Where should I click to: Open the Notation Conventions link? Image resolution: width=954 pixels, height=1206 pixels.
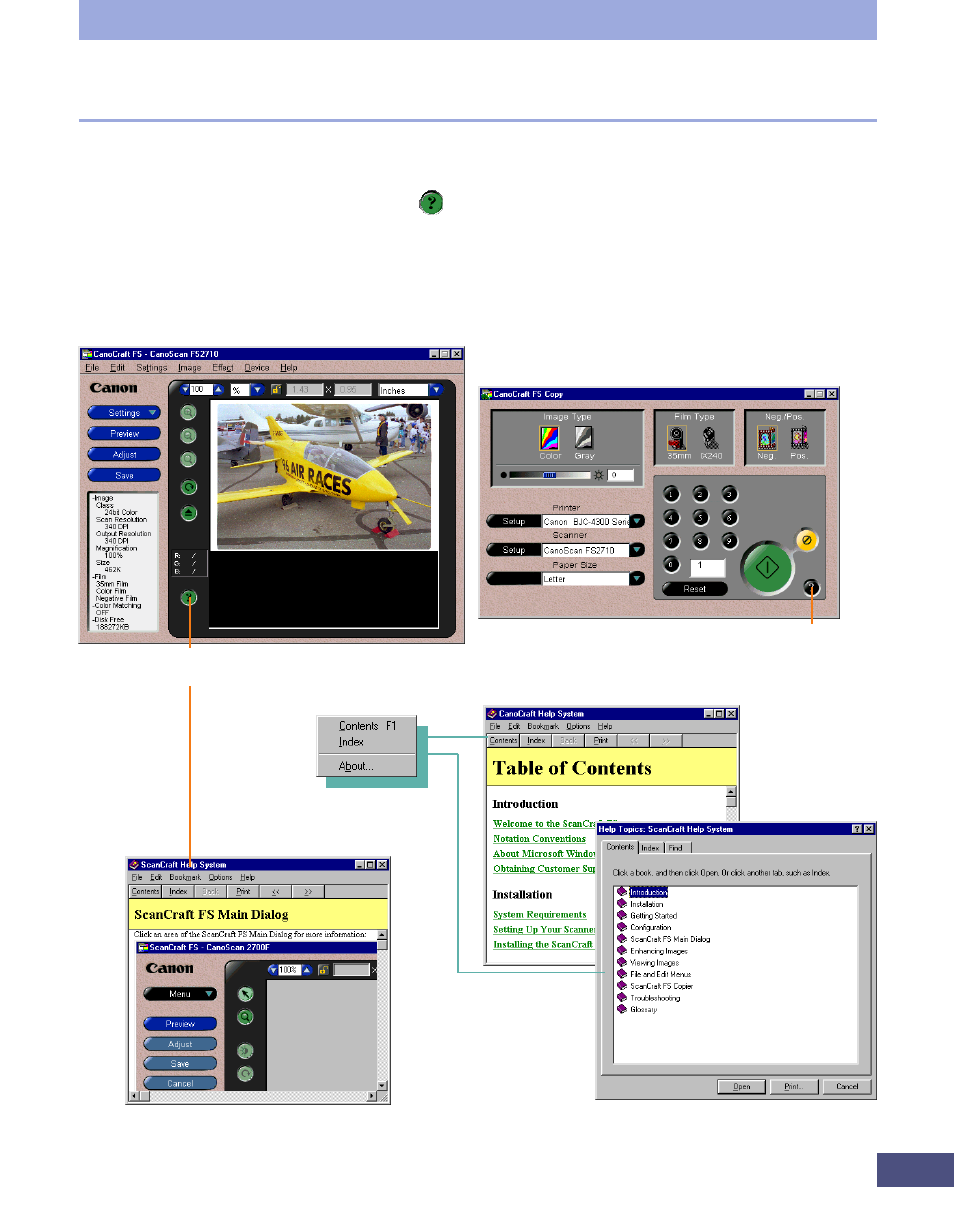[x=539, y=839]
